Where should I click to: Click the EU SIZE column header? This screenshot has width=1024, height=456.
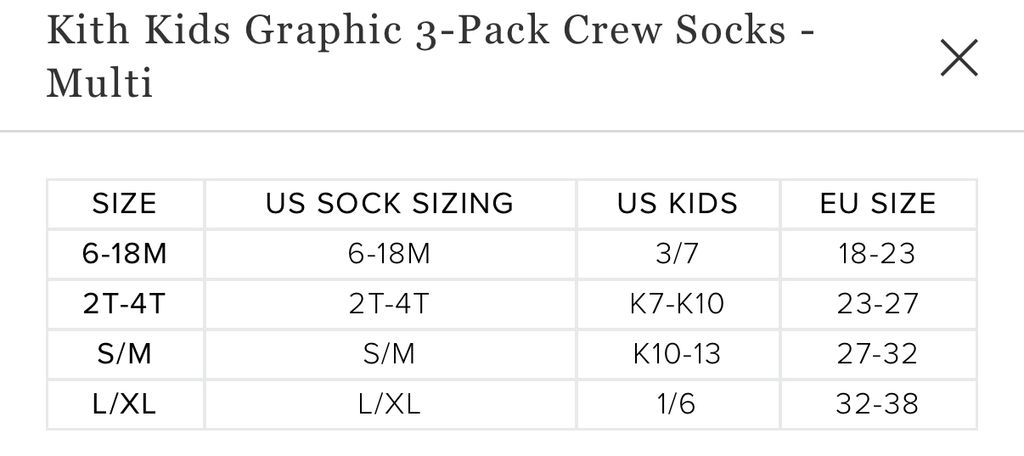877,204
